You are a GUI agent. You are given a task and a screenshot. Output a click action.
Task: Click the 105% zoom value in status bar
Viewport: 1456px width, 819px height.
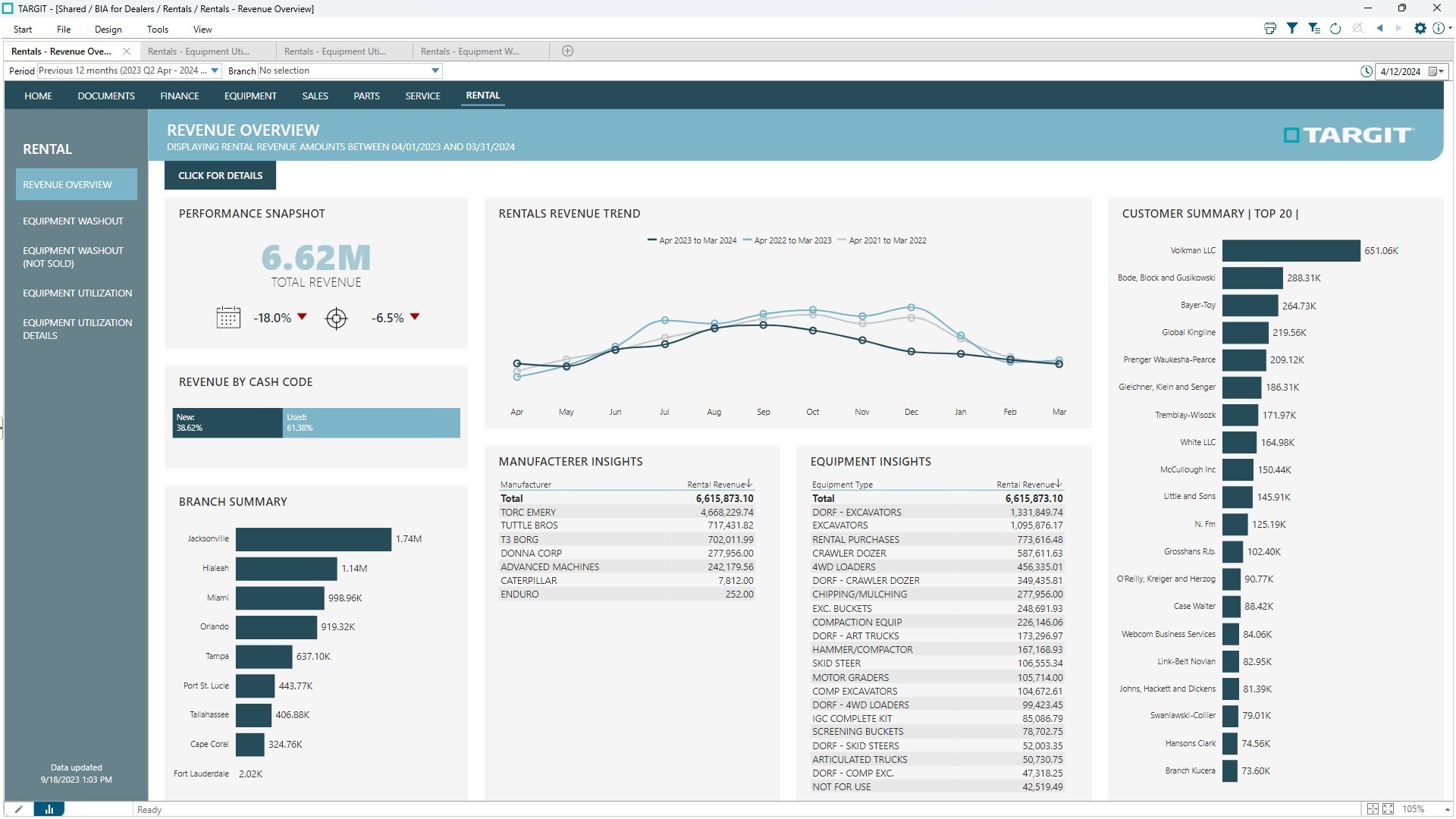point(1413,809)
